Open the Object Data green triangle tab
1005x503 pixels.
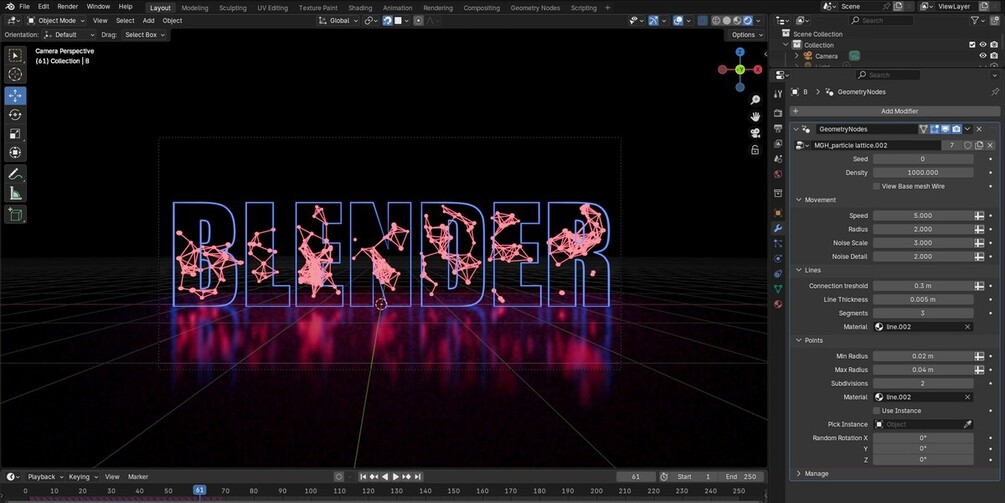[x=778, y=289]
